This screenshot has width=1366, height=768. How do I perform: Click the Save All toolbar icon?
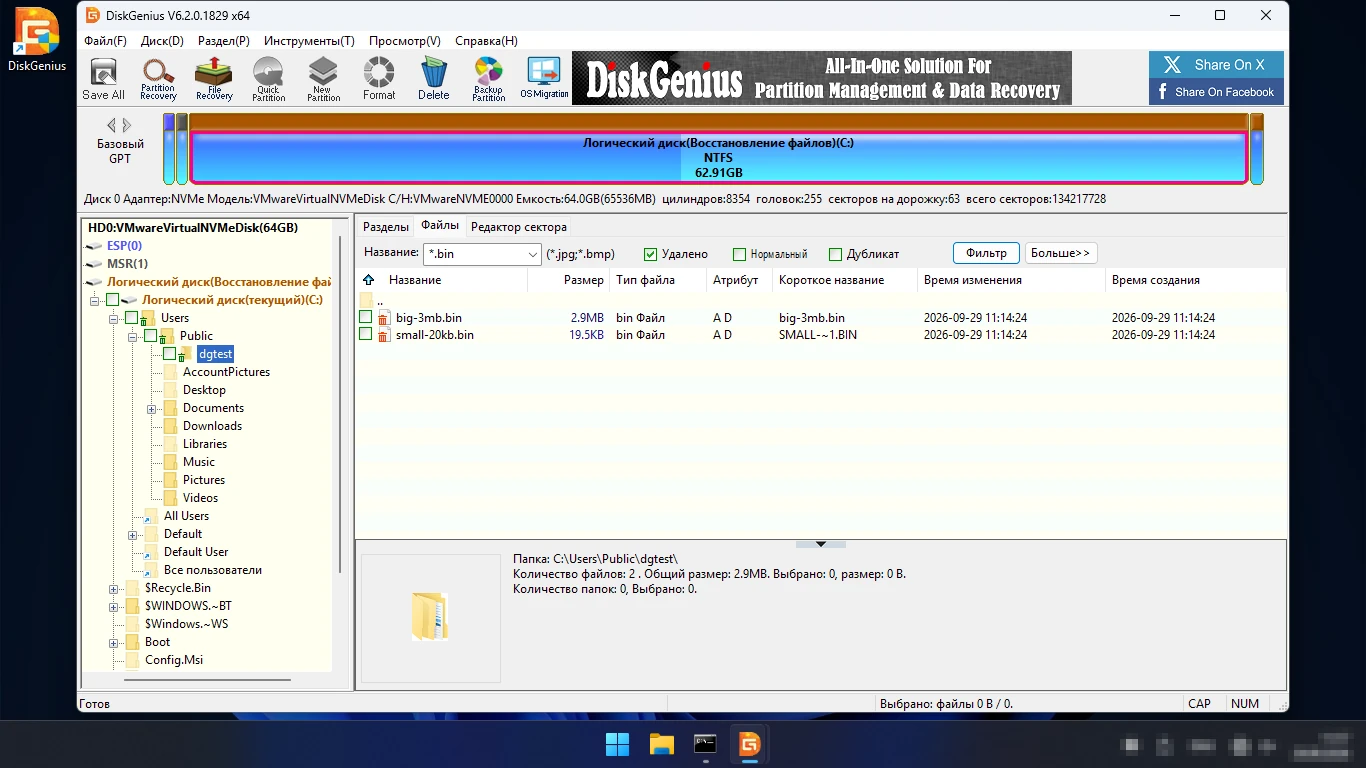[103, 78]
